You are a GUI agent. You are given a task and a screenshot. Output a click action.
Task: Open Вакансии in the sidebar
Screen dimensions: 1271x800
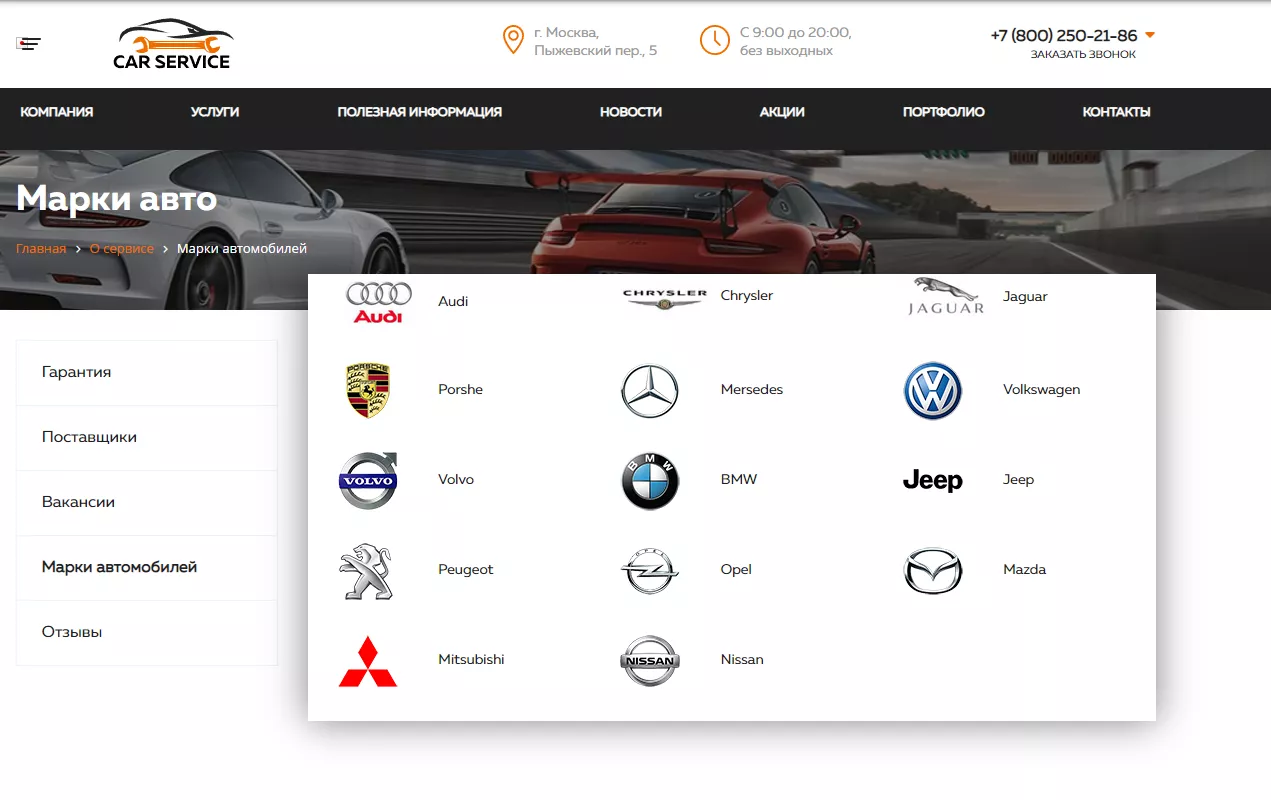pyautogui.click(x=147, y=503)
